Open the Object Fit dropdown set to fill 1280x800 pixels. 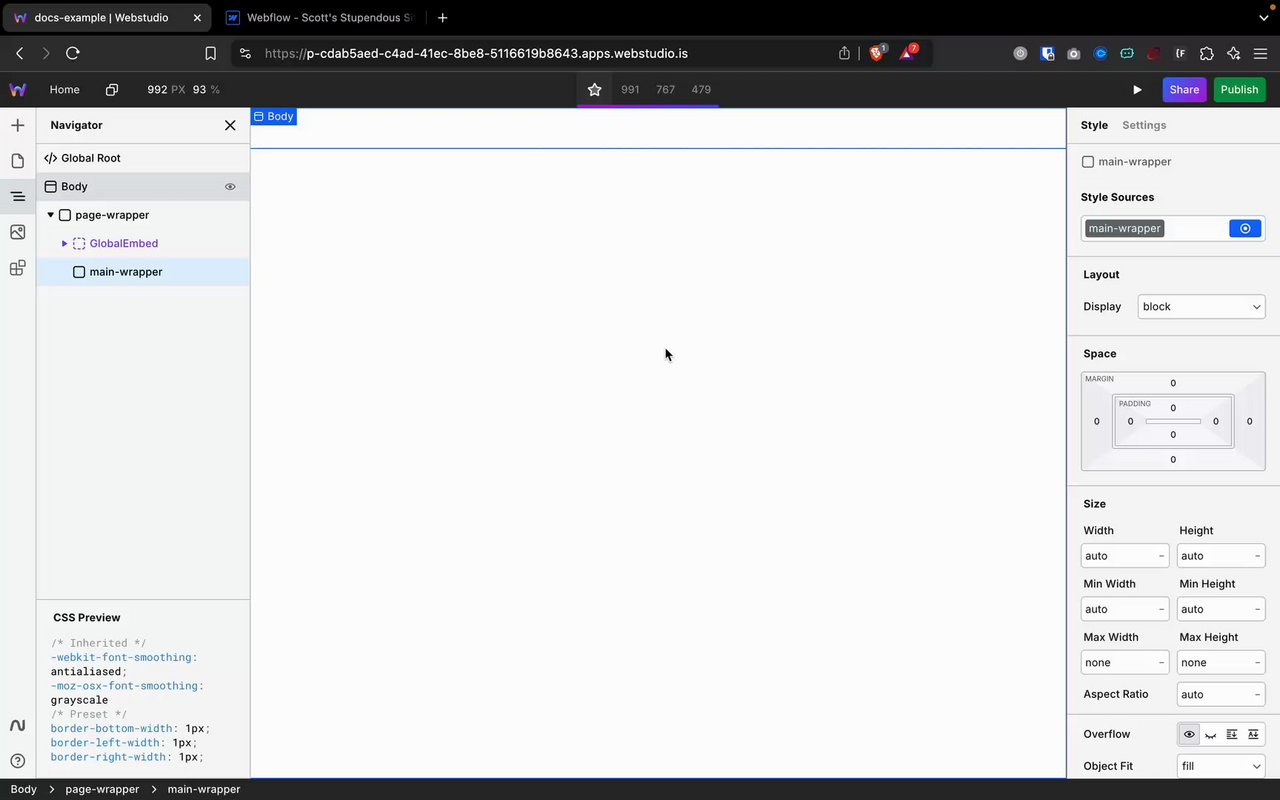[x=1221, y=766]
